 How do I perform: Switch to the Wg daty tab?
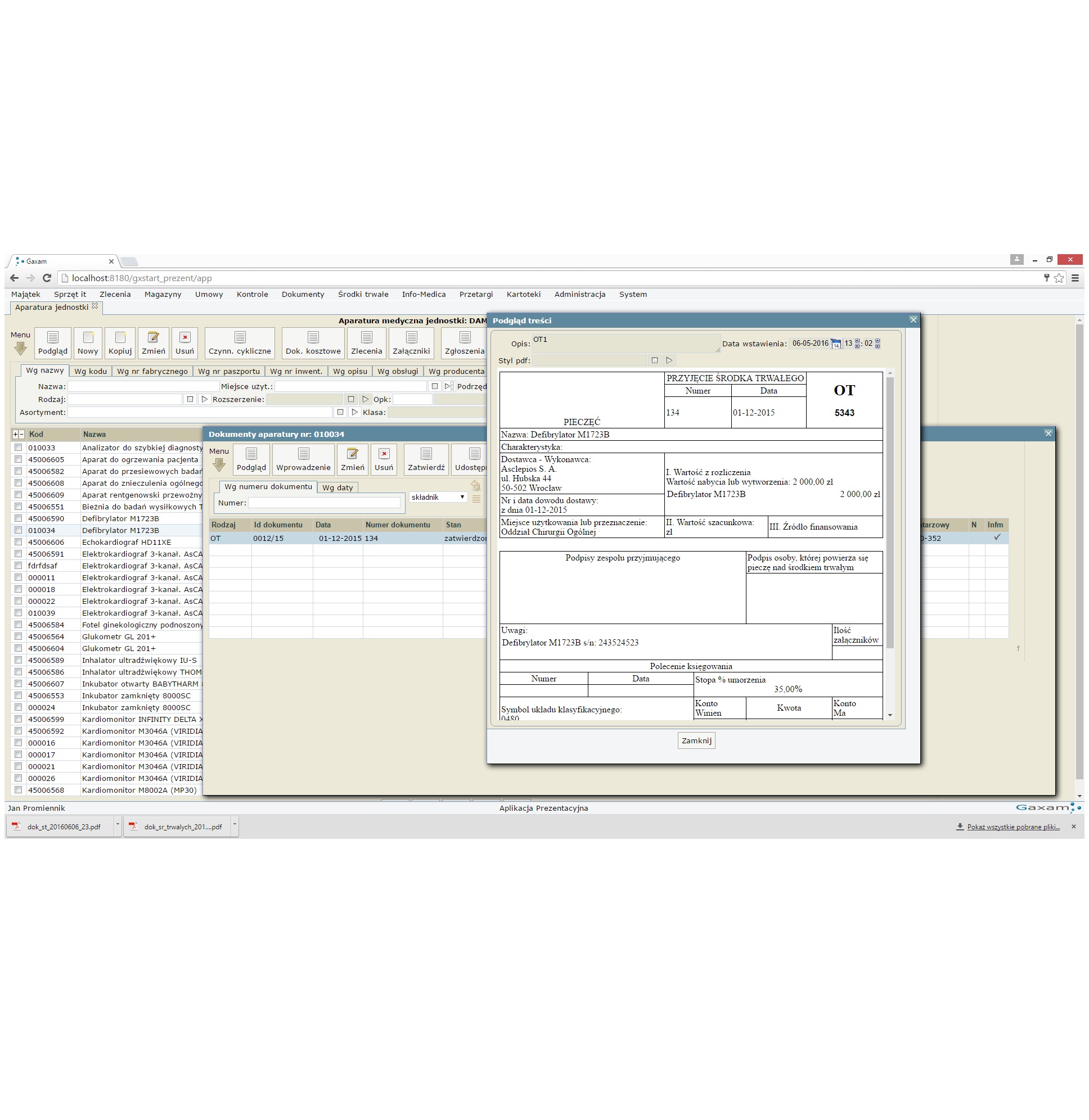coord(337,487)
